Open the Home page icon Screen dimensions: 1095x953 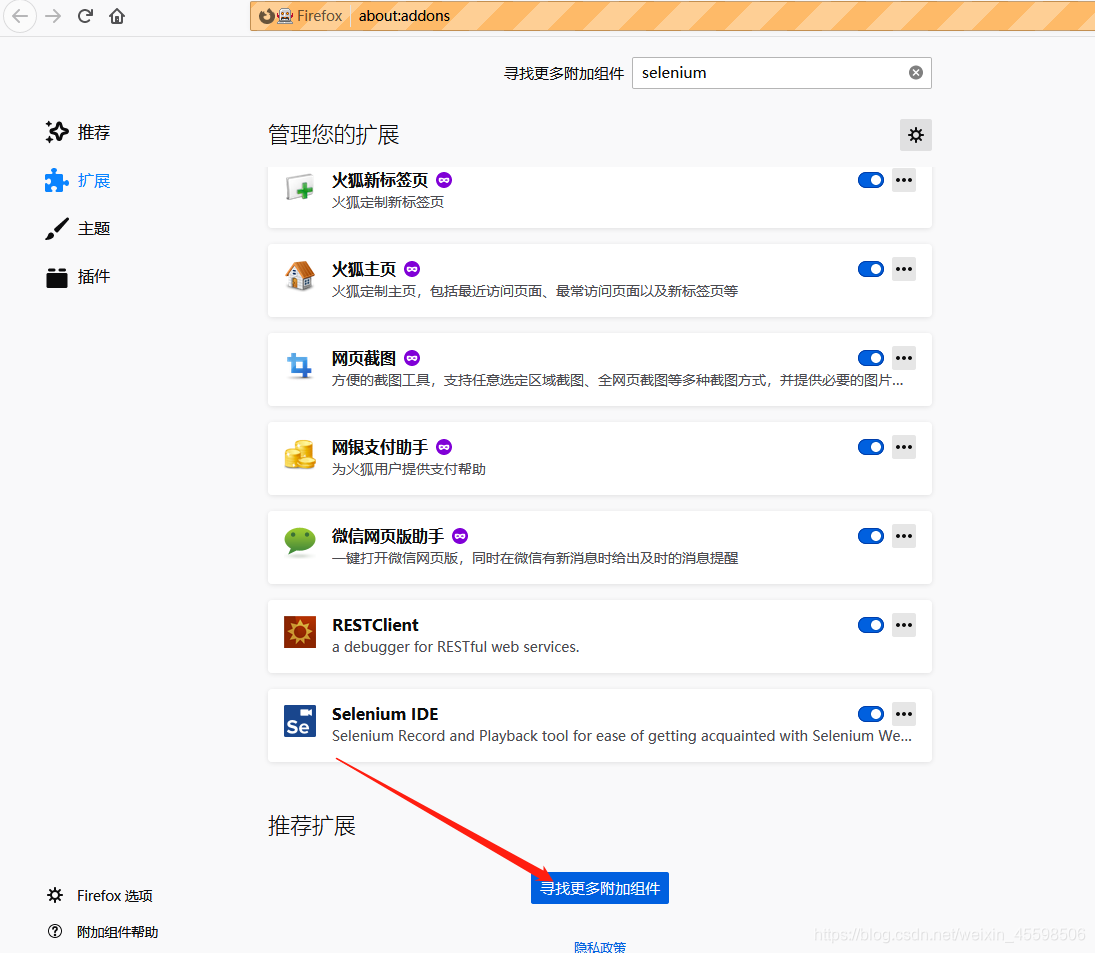point(117,16)
